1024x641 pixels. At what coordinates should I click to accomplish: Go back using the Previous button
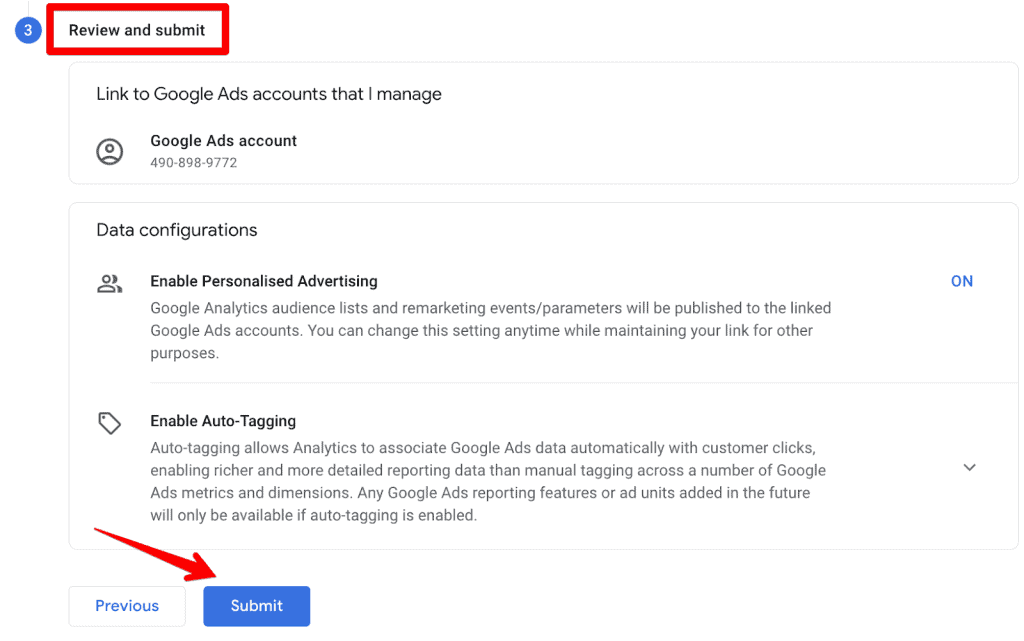pos(126,606)
